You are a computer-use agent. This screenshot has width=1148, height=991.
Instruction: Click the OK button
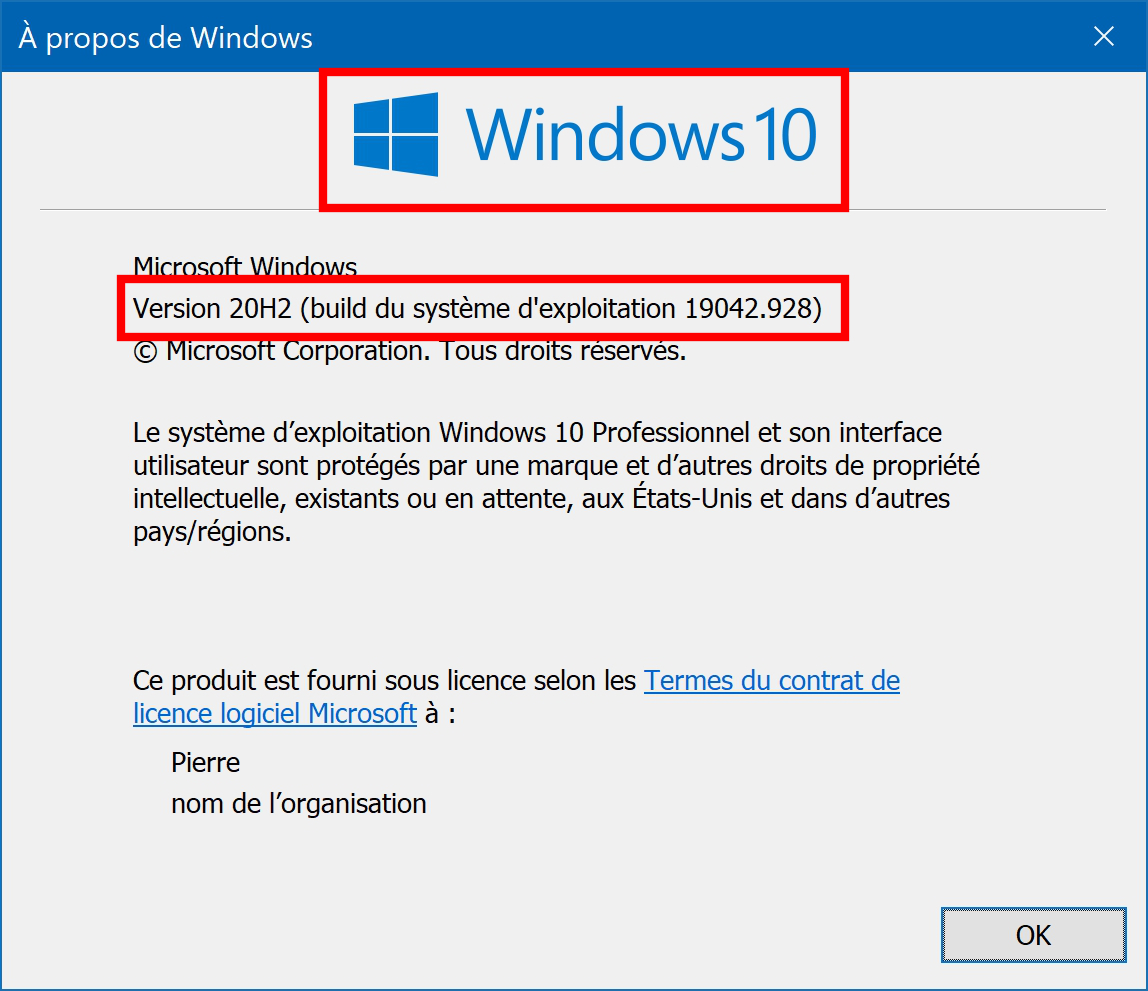click(1033, 935)
